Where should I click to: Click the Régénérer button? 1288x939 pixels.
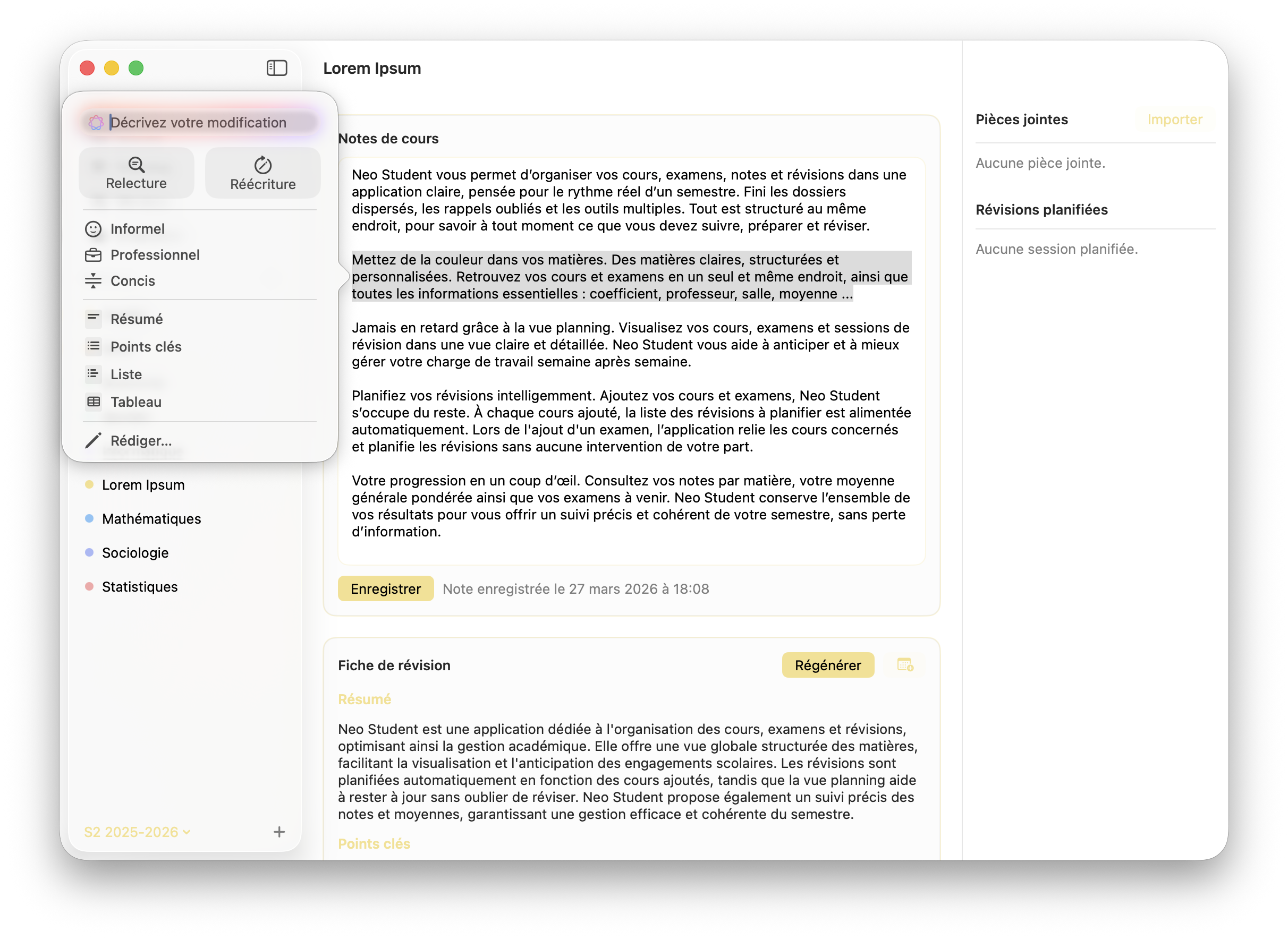827,665
